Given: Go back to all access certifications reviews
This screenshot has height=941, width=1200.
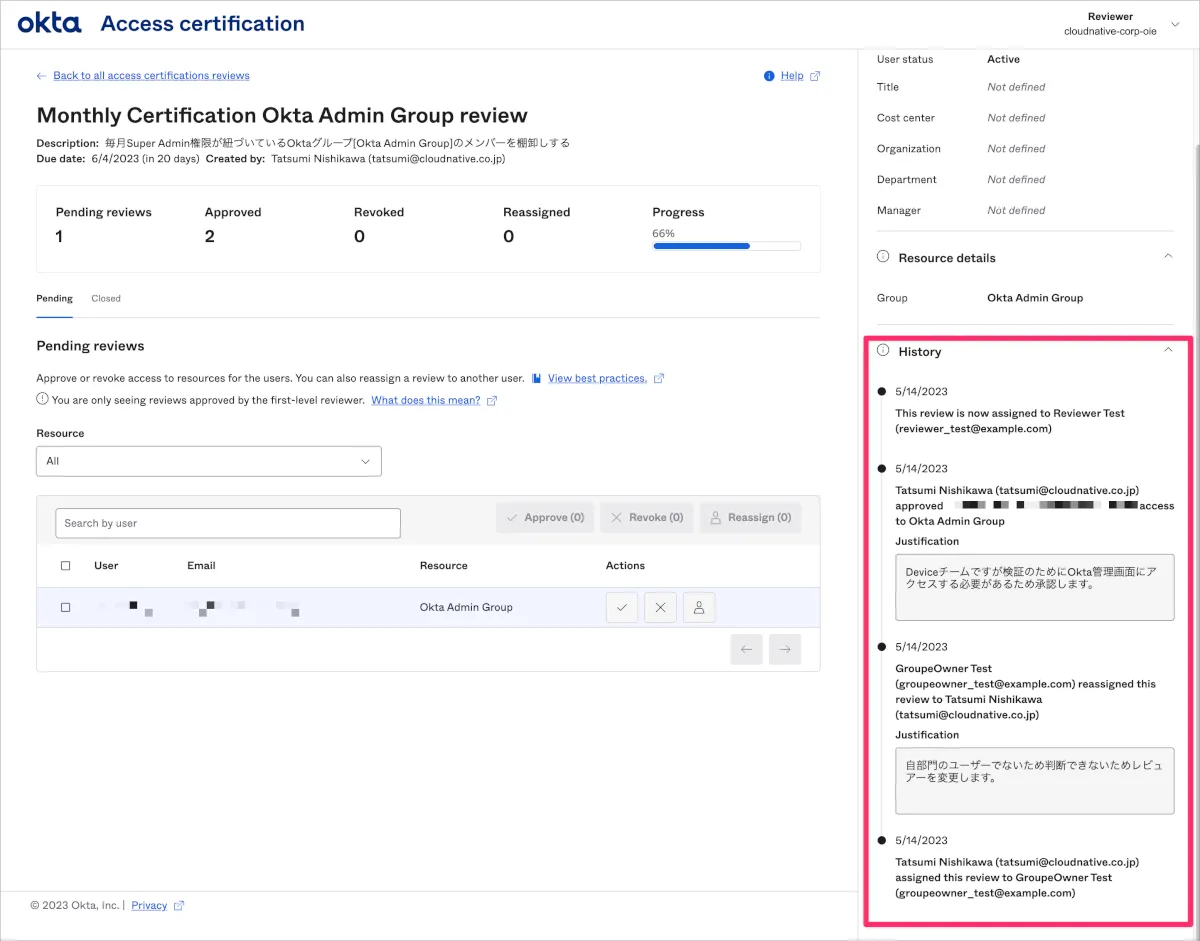Looking at the screenshot, I should pyautogui.click(x=151, y=76).
